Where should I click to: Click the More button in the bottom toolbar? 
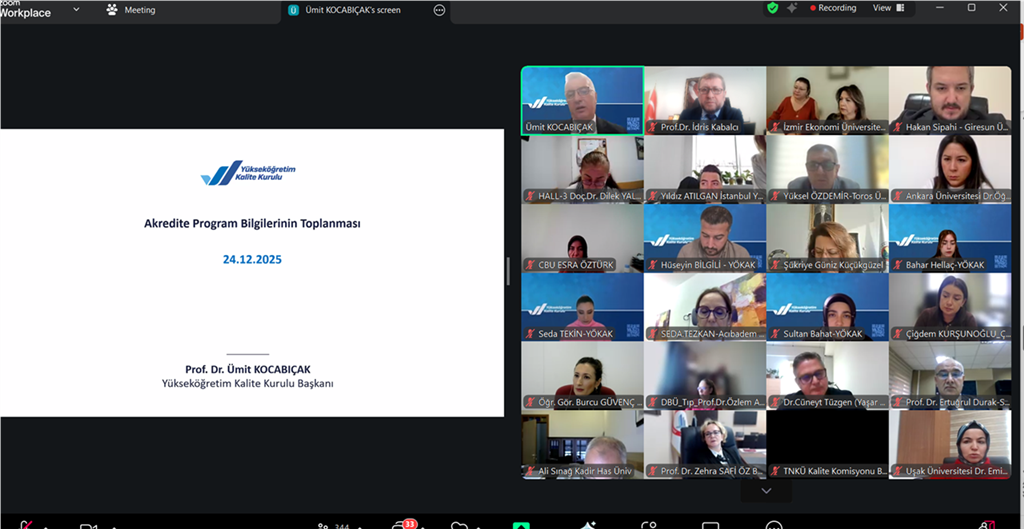(x=773, y=525)
